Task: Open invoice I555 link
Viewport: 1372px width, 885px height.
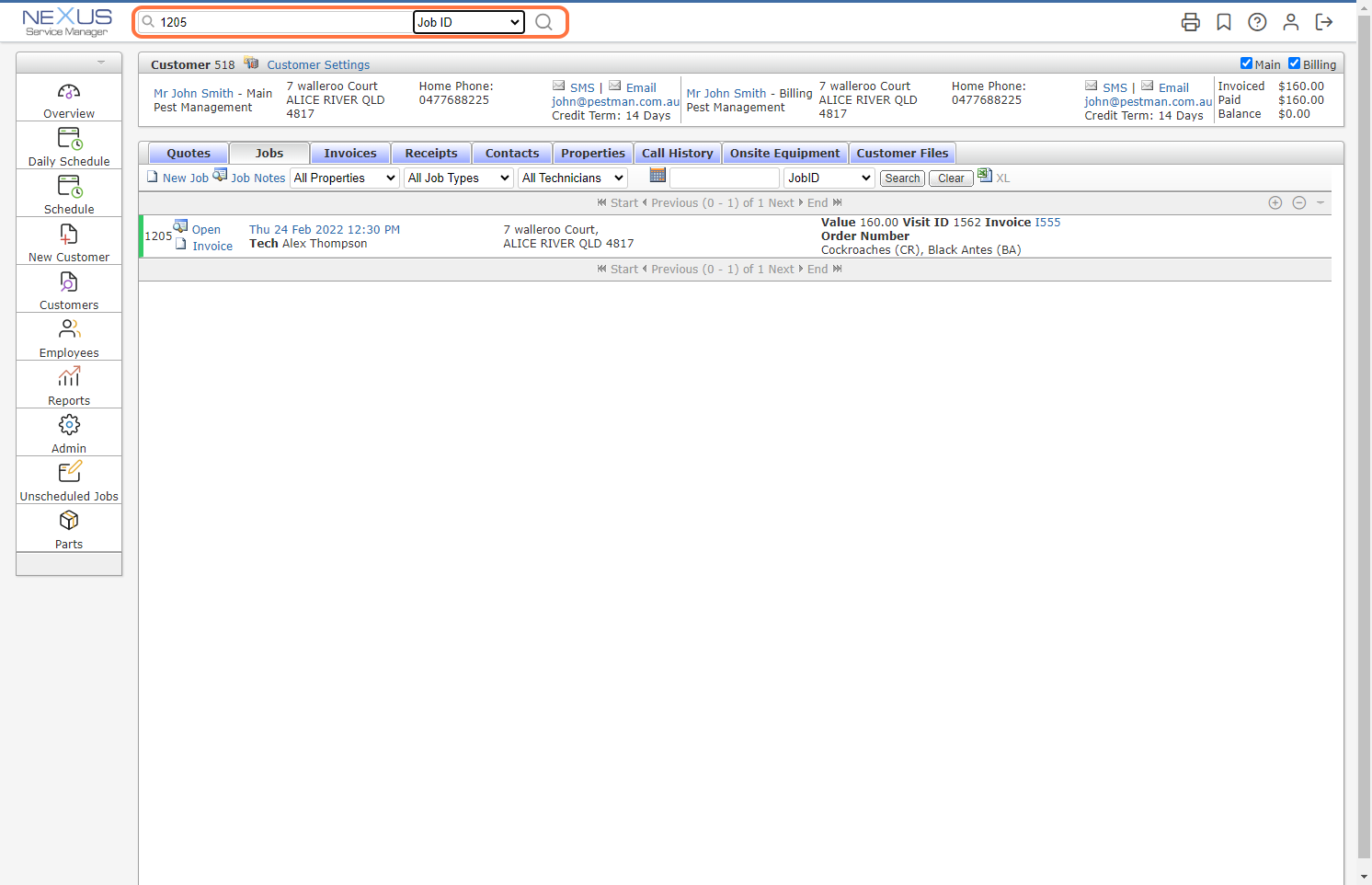Action: pyautogui.click(x=1047, y=223)
